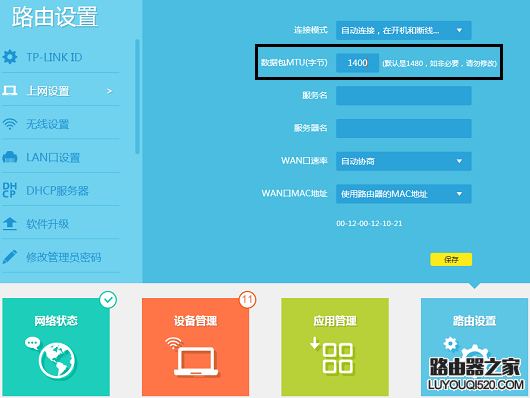530x398 pixels.
Task: Open 修改管理员密码 in the sidebar
Action: coord(61,257)
